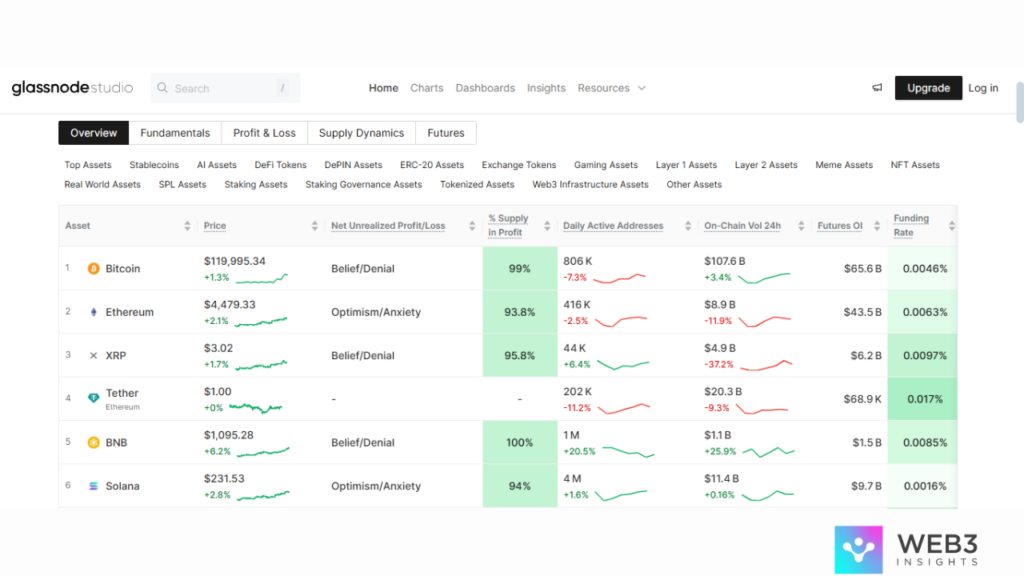Sort by Asset column arrows

coord(187,226)
